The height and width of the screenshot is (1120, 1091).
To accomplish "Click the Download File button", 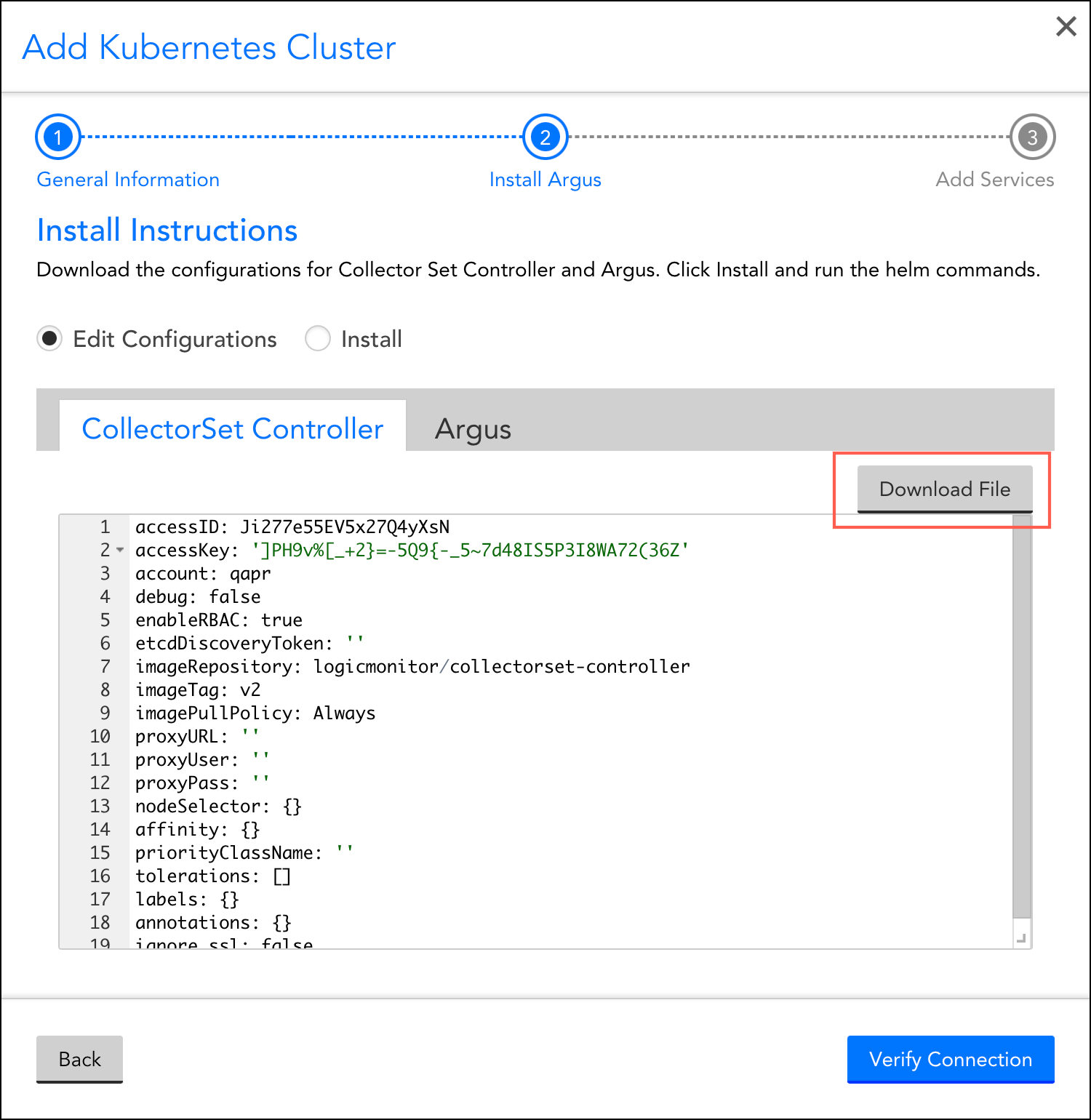I will pyautogui.click(x=944, y=489).
